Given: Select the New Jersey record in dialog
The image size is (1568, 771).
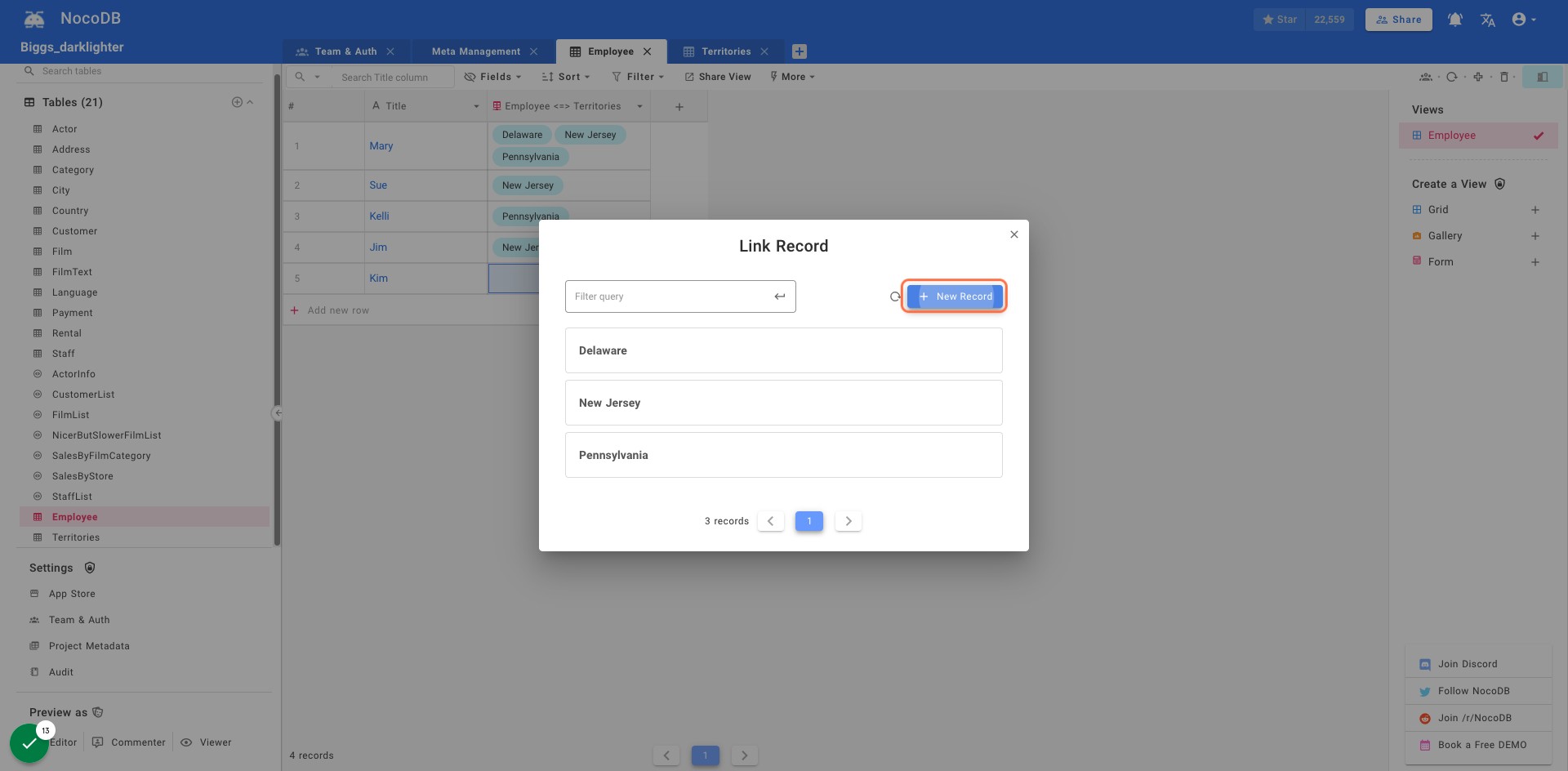Looking at the screenshot, I should (x=784, y=403).
